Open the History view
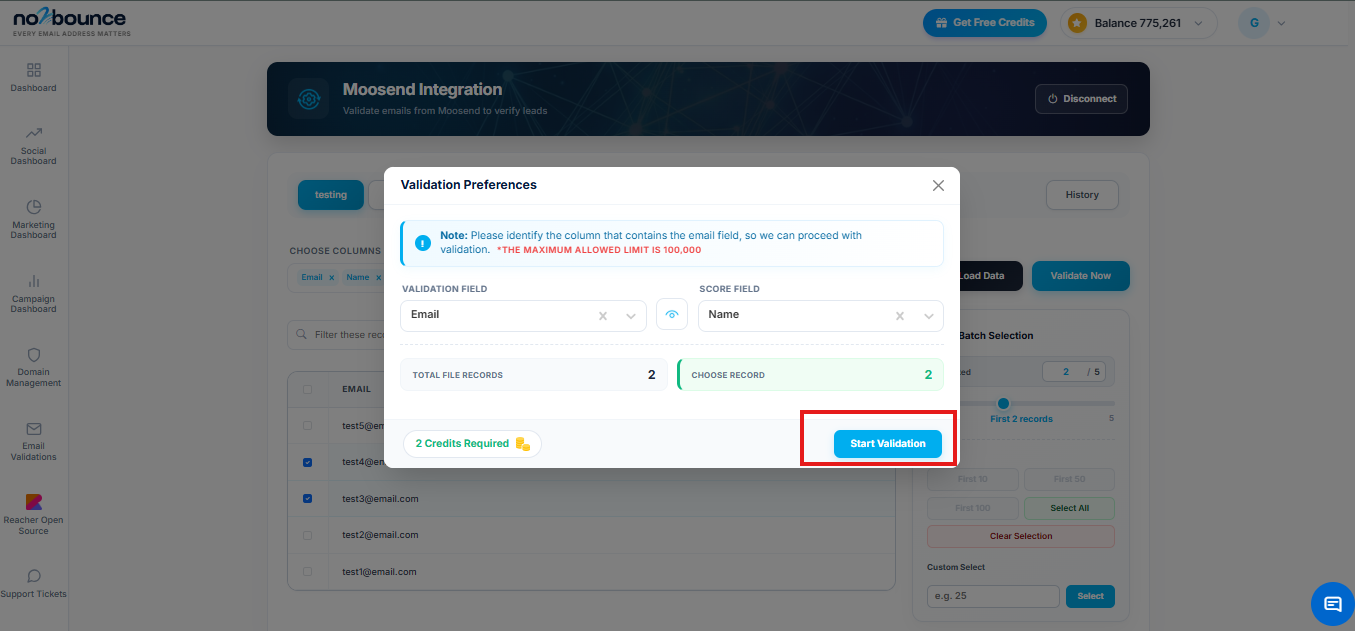This screenshot has width=1355, height=631. (x=1082, y=195)
